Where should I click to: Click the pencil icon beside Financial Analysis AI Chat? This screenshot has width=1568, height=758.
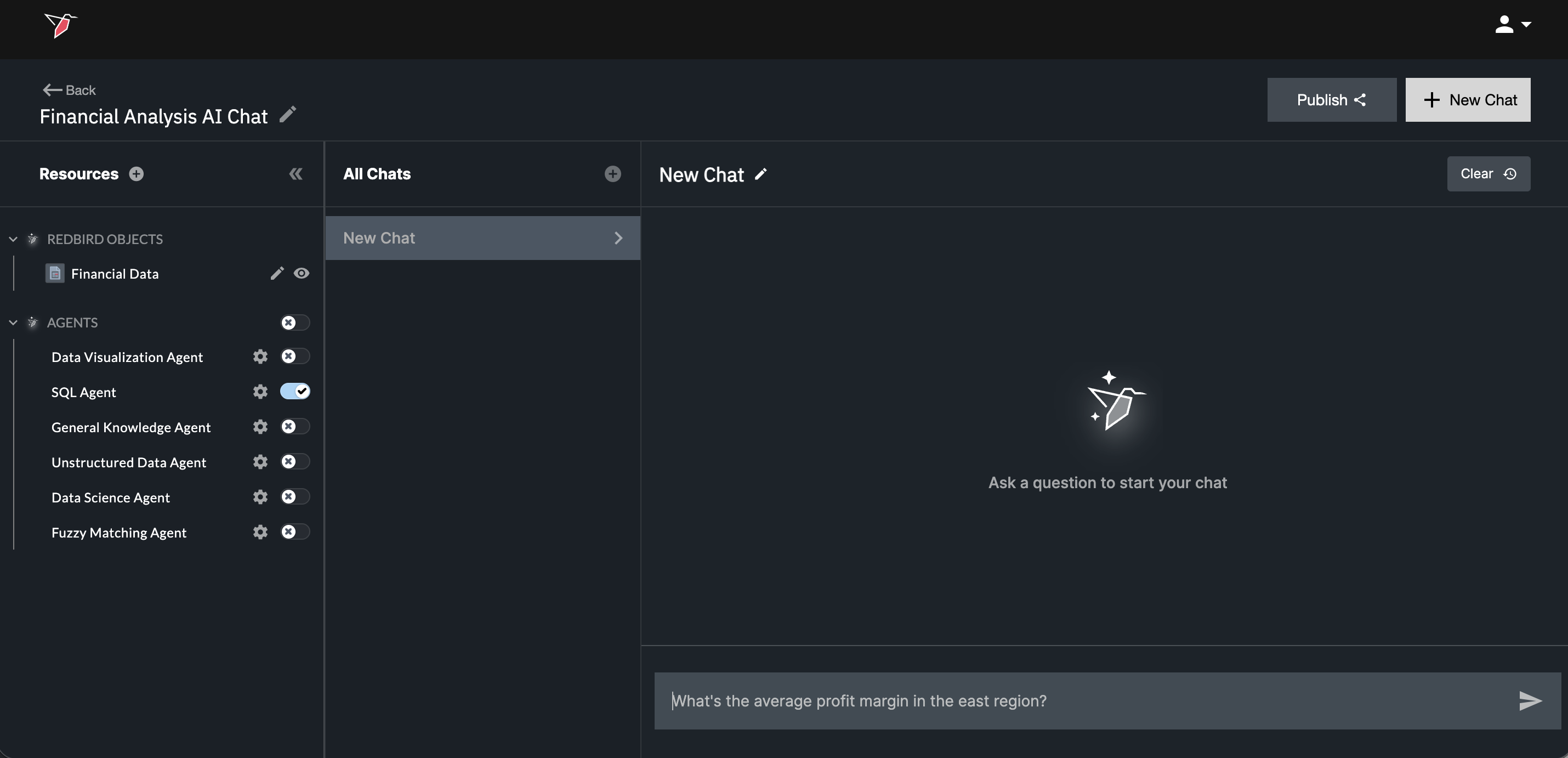[x=287, y=115]
